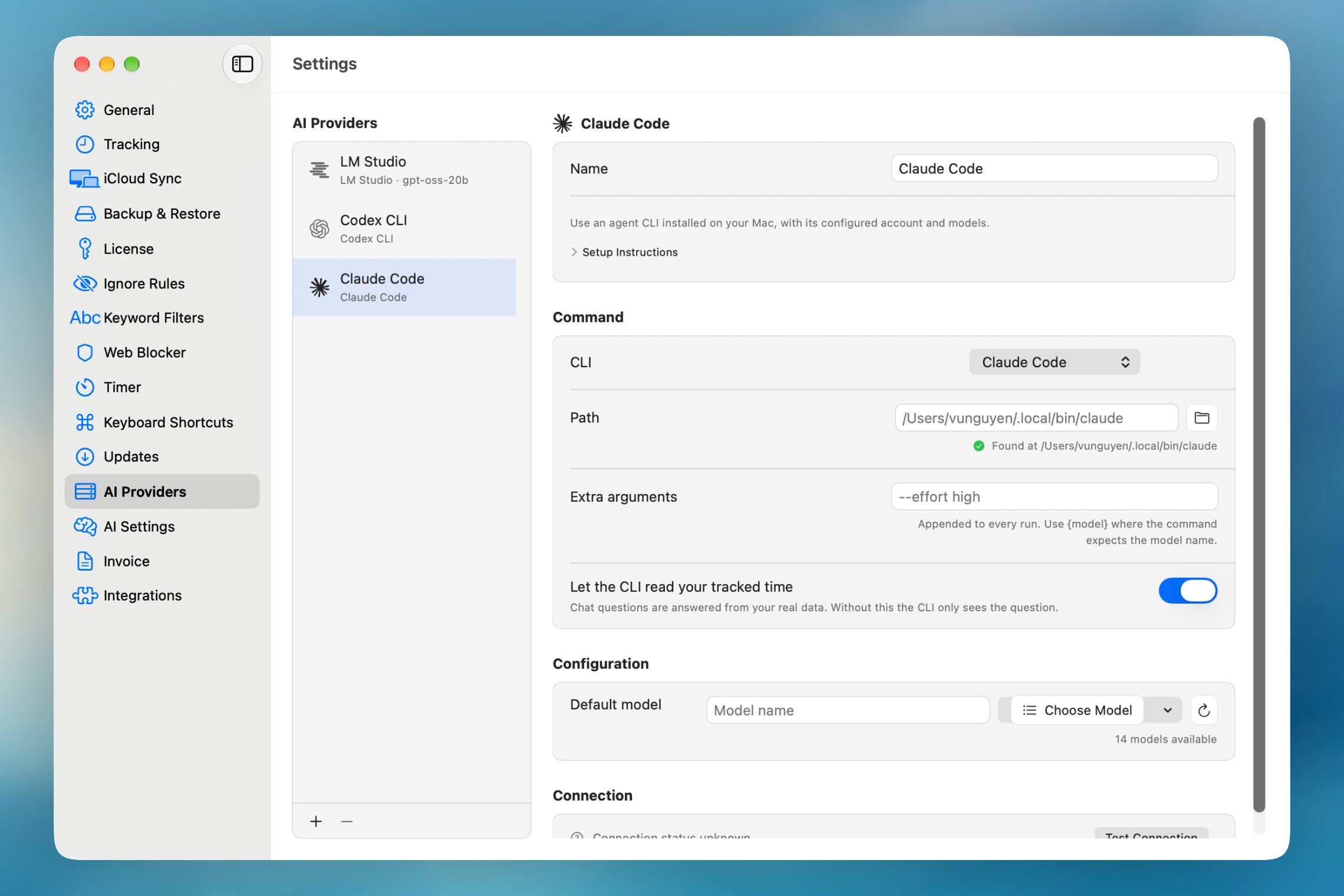Image resolution: width=1344 pixels, height=896 pixels.
Task: Add a new AI provider with plus
Action: tap(316, 821)
